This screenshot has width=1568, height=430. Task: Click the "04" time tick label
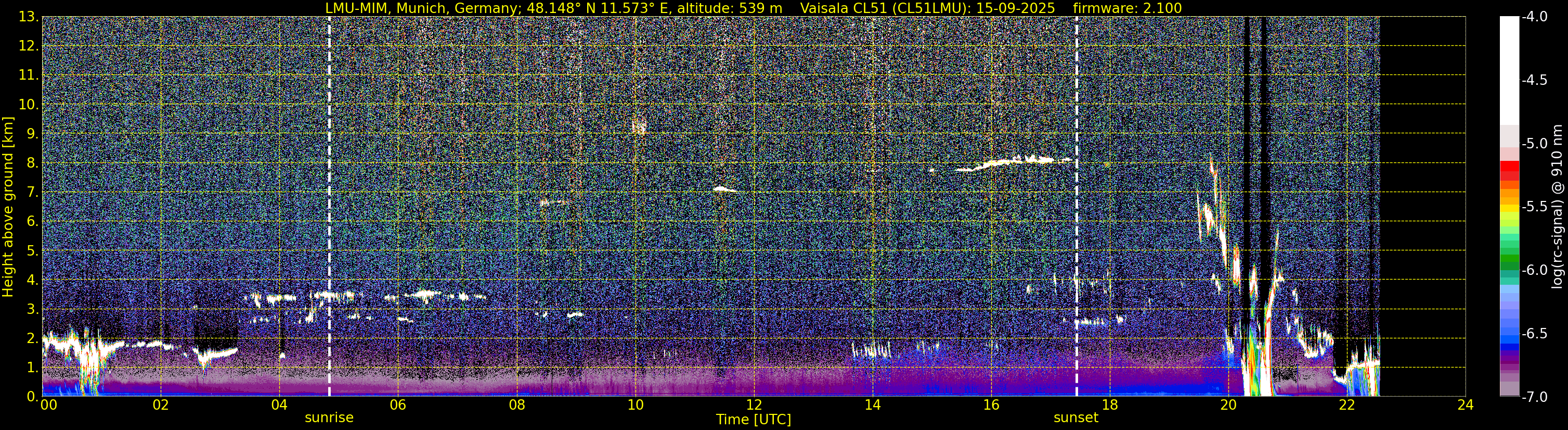click(279, 405)
